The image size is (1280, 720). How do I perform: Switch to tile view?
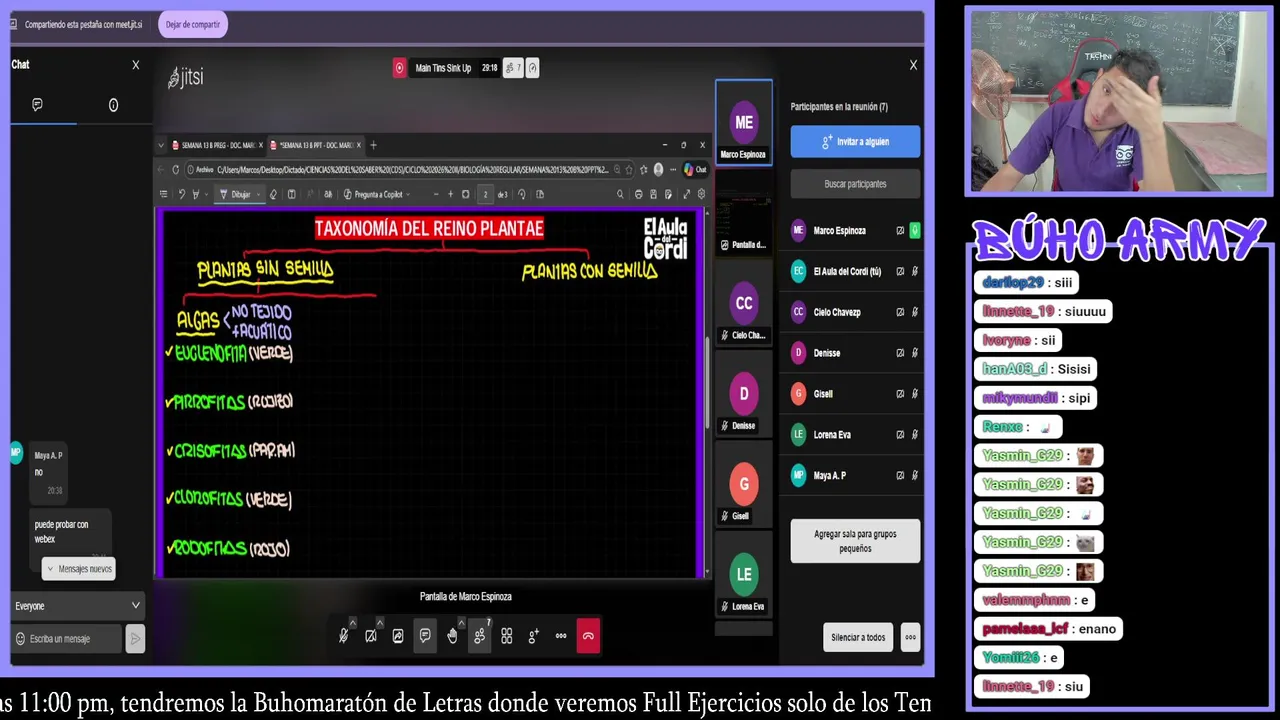507,636
